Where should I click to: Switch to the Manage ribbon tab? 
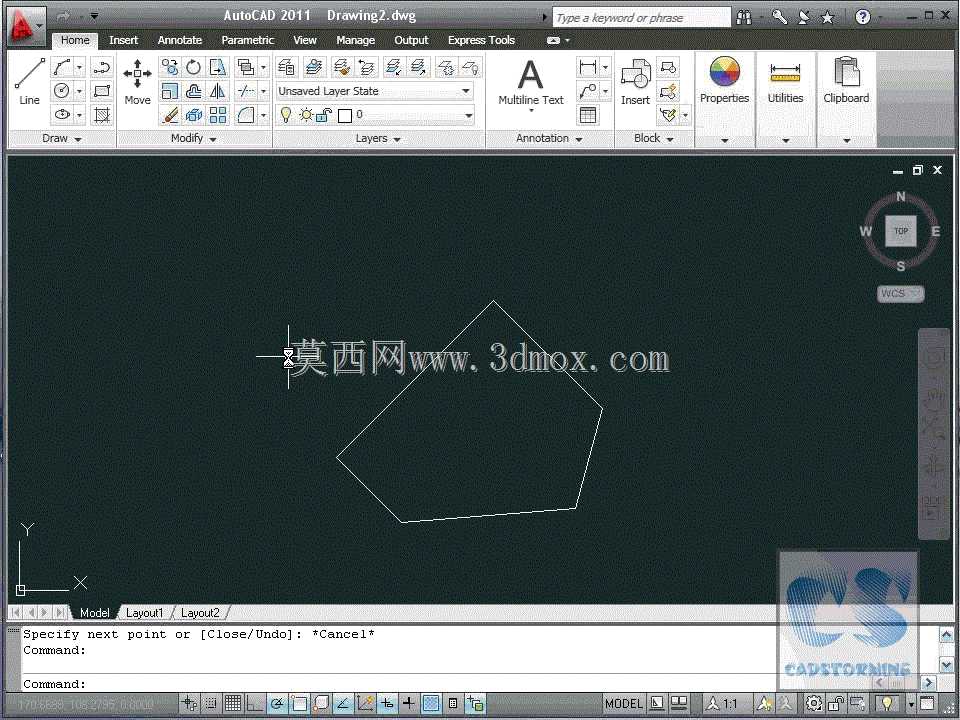coord(355,40)
